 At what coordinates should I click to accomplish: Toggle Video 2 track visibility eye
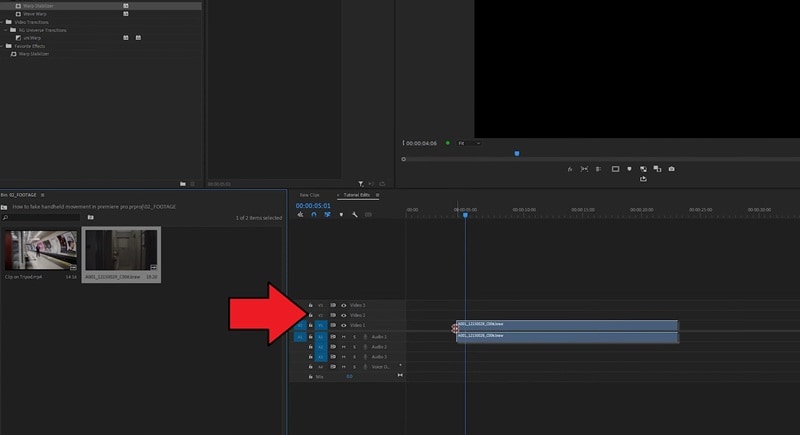tap(343, 315)
